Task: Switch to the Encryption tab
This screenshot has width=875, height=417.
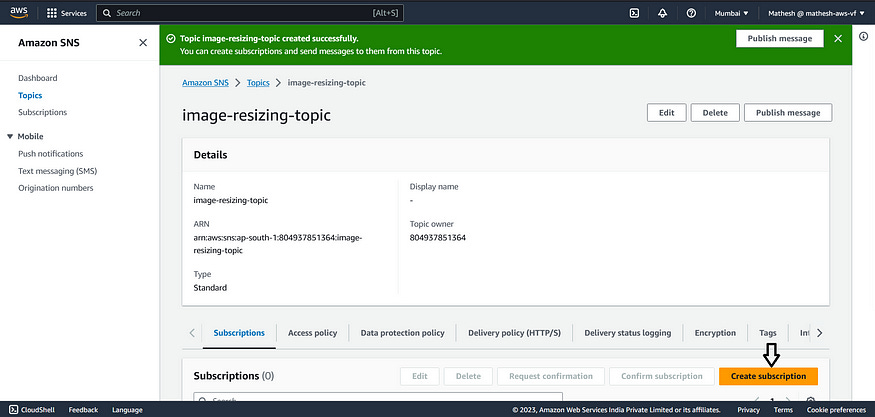Action: [x=715, y=333]
